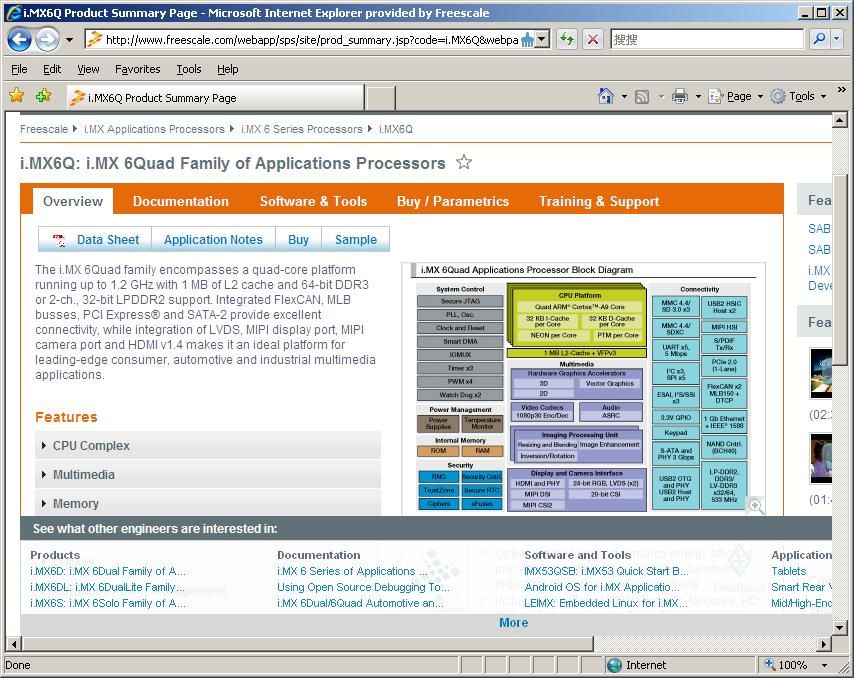The height and width of the screenshot is (678, 854).
Task: Click the search box in toolbar
Action: coord(706,39)
